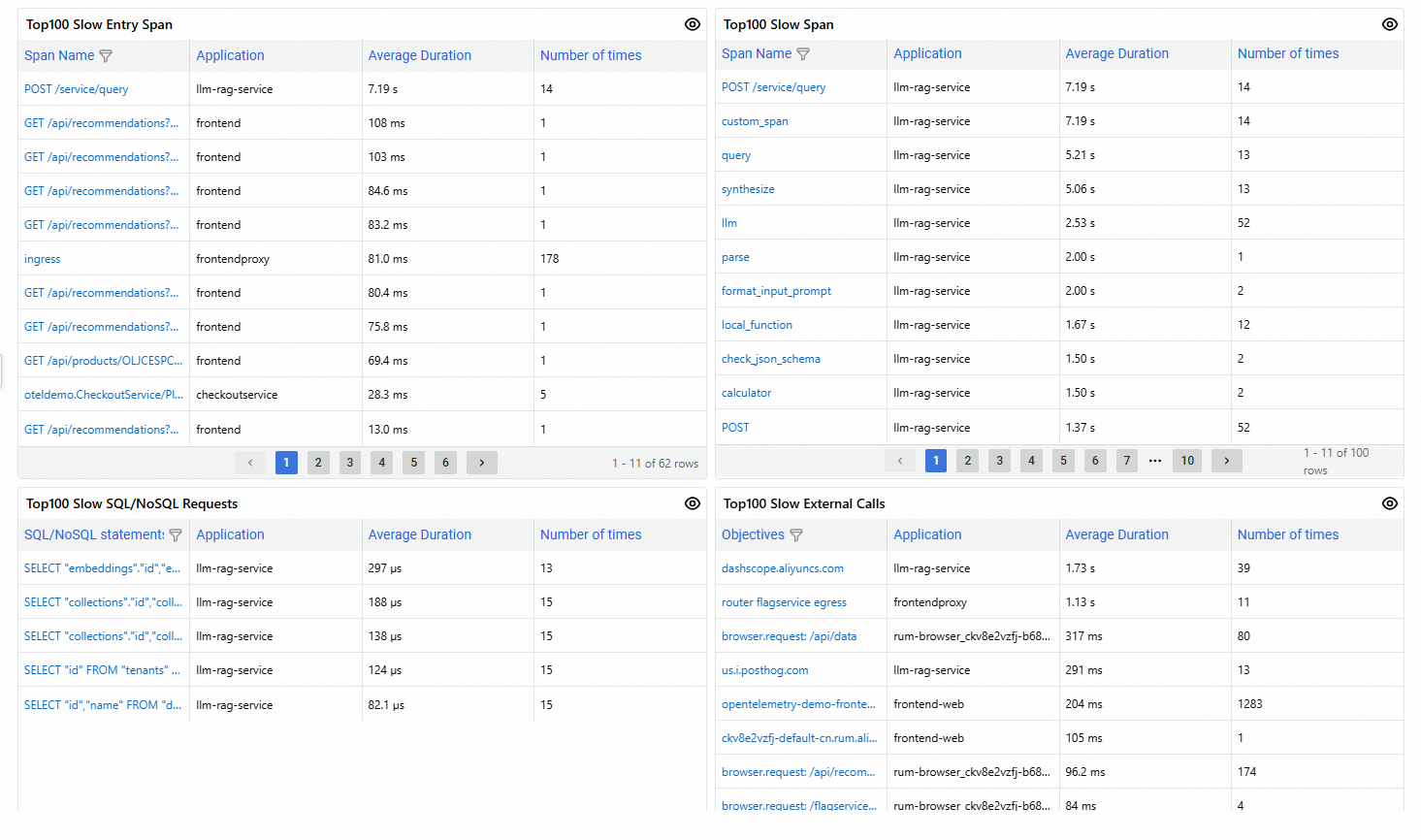Open SELECT "embeddings" SQL statement link
The height and width of the screenshot is (840, 1421).
(x=103, y=568)
